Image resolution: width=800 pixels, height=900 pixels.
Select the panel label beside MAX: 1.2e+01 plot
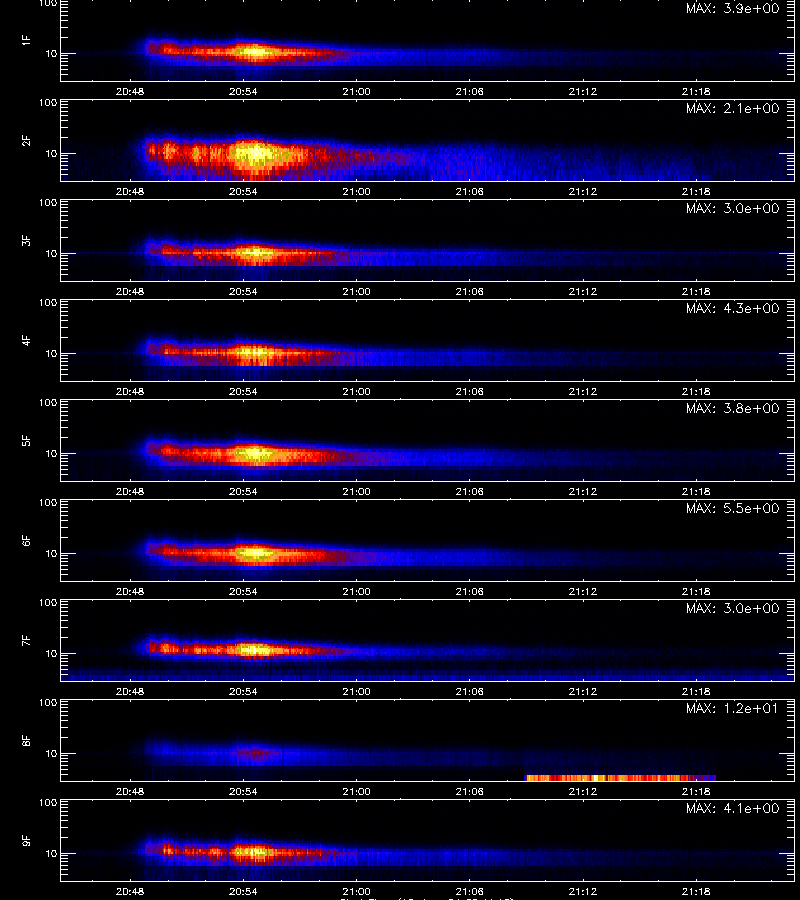(x=26, y=740)
